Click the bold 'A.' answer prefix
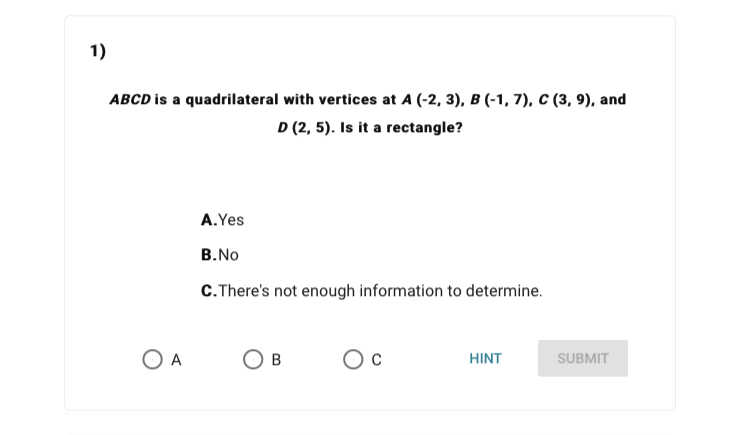Screen dimensions: 750x435 point(208,220)
